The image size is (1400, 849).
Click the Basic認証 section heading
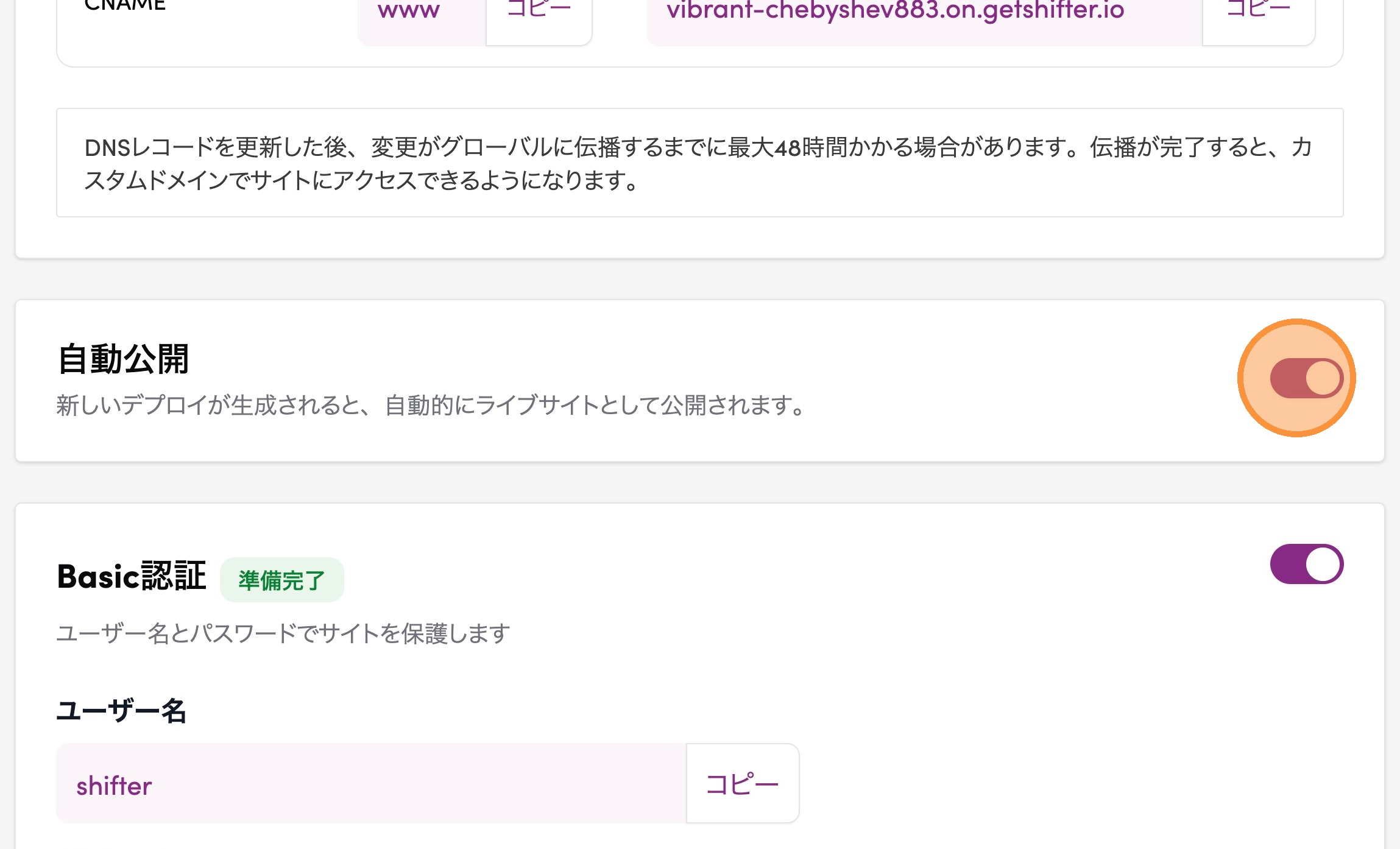(132, 576)
